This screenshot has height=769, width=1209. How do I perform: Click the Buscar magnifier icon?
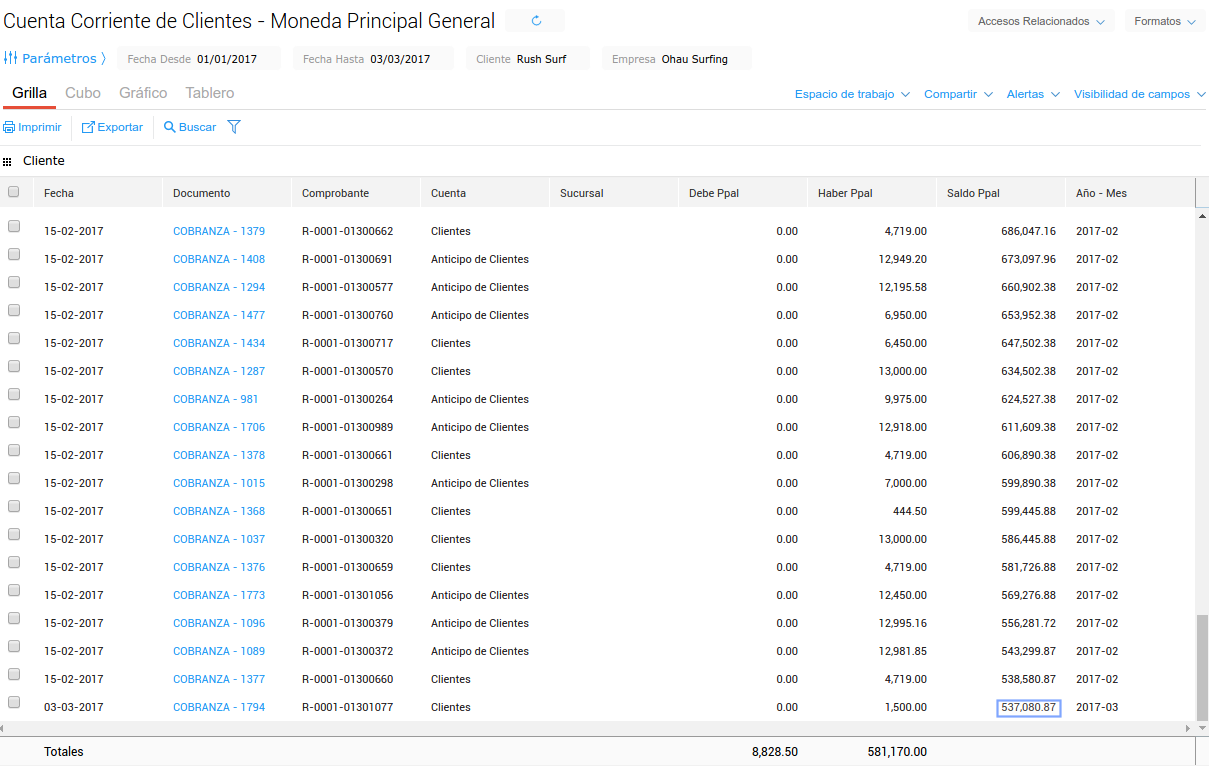coord(170,128)
